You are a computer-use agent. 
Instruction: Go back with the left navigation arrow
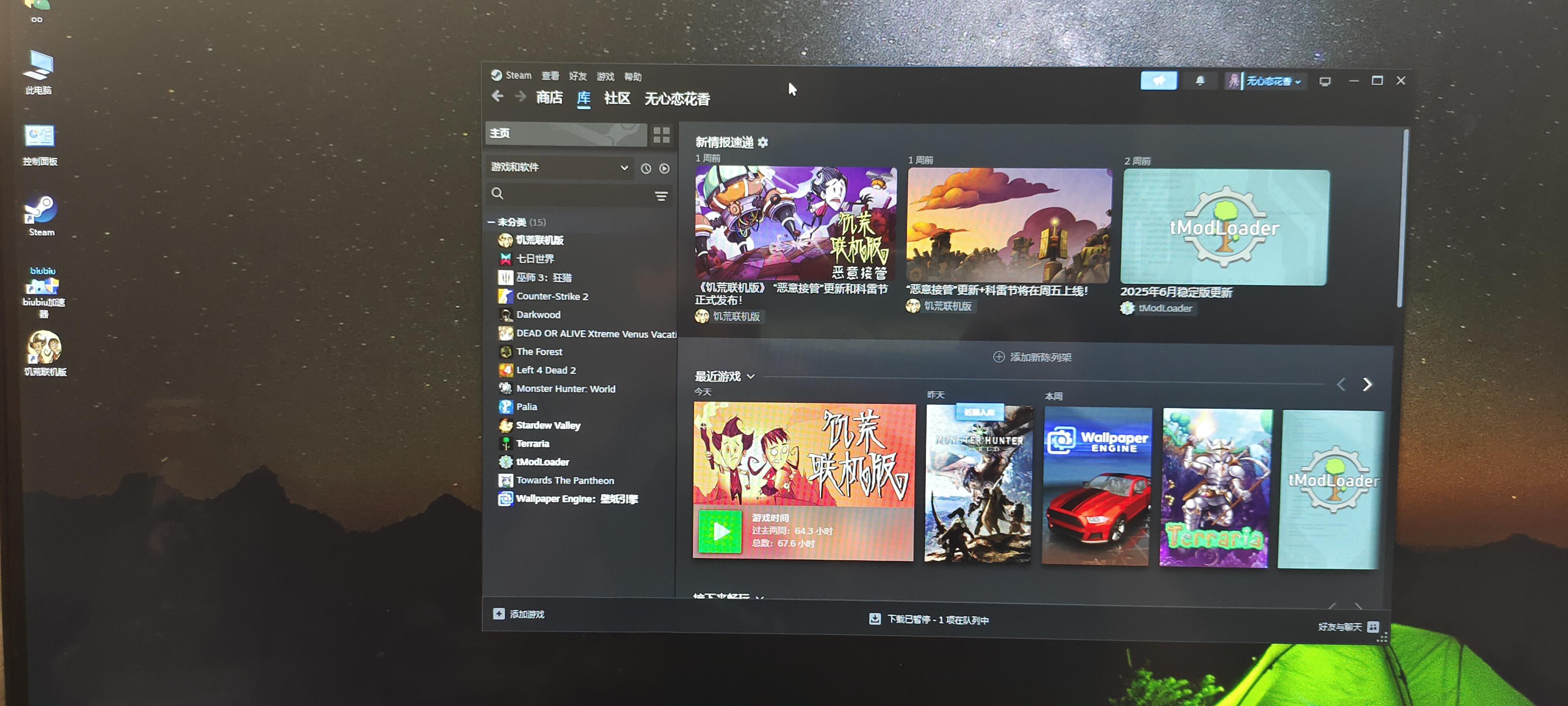coord(497,96)
